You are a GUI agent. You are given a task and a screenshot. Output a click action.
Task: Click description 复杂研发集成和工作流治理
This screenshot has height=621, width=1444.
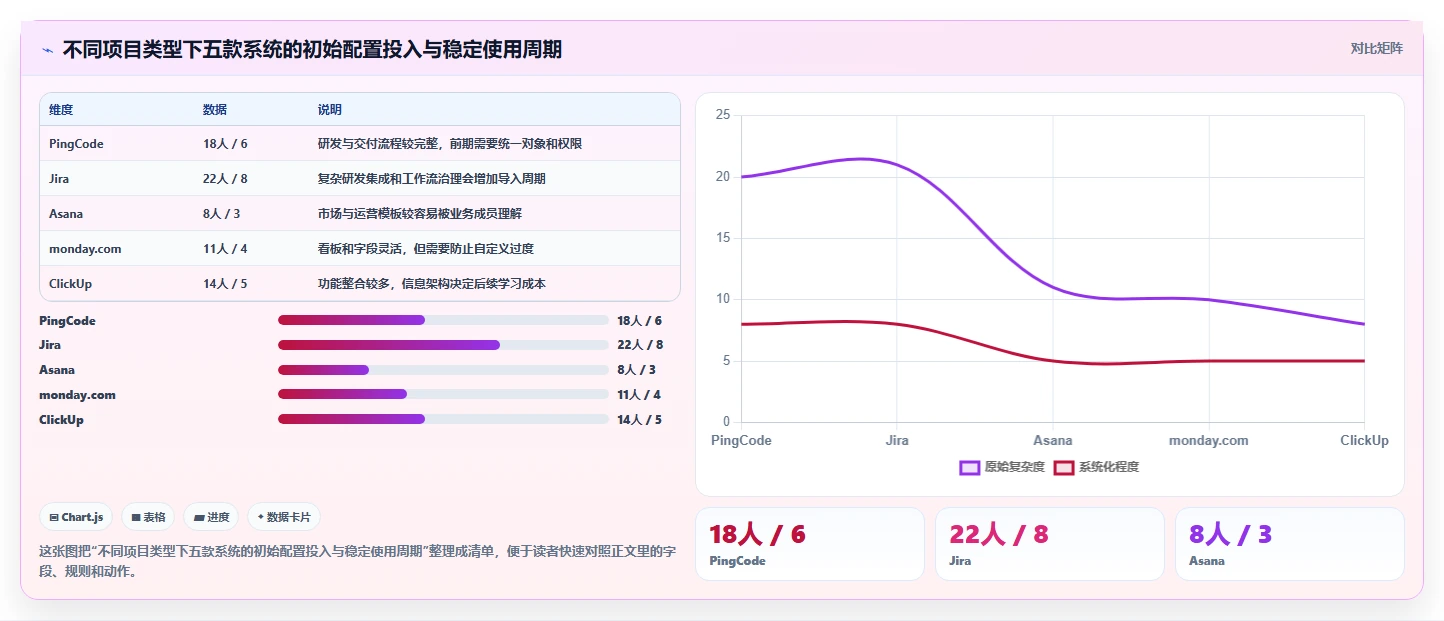click(432, 179)
